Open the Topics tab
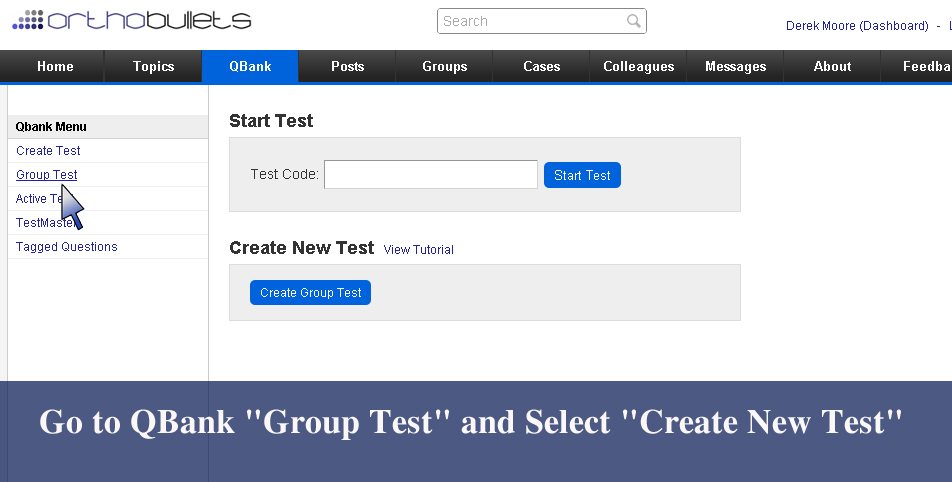Image resolution: width=952 pixels, height=482 pixels. click(153, 66)
